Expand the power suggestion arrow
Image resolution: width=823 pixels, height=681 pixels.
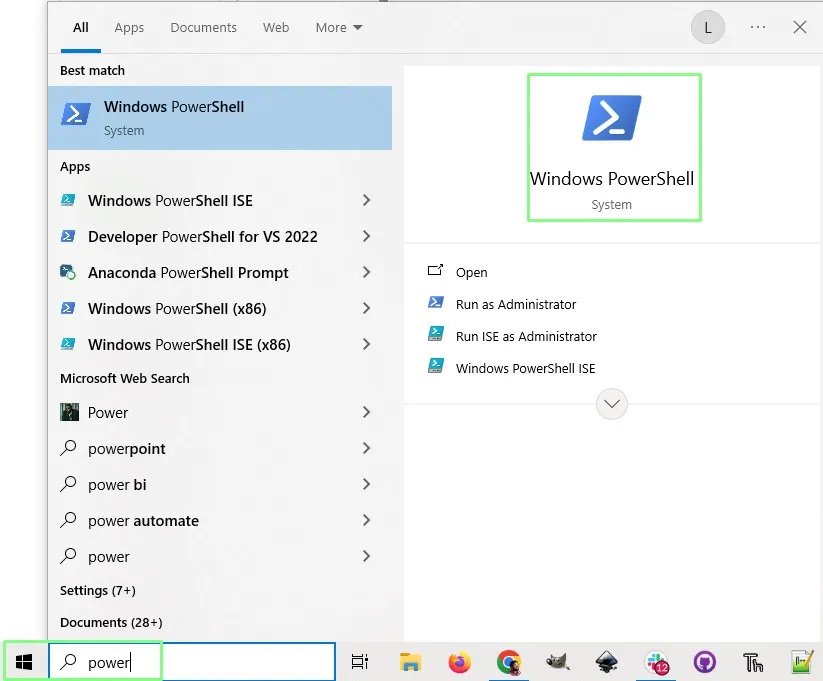click(366, 557)
